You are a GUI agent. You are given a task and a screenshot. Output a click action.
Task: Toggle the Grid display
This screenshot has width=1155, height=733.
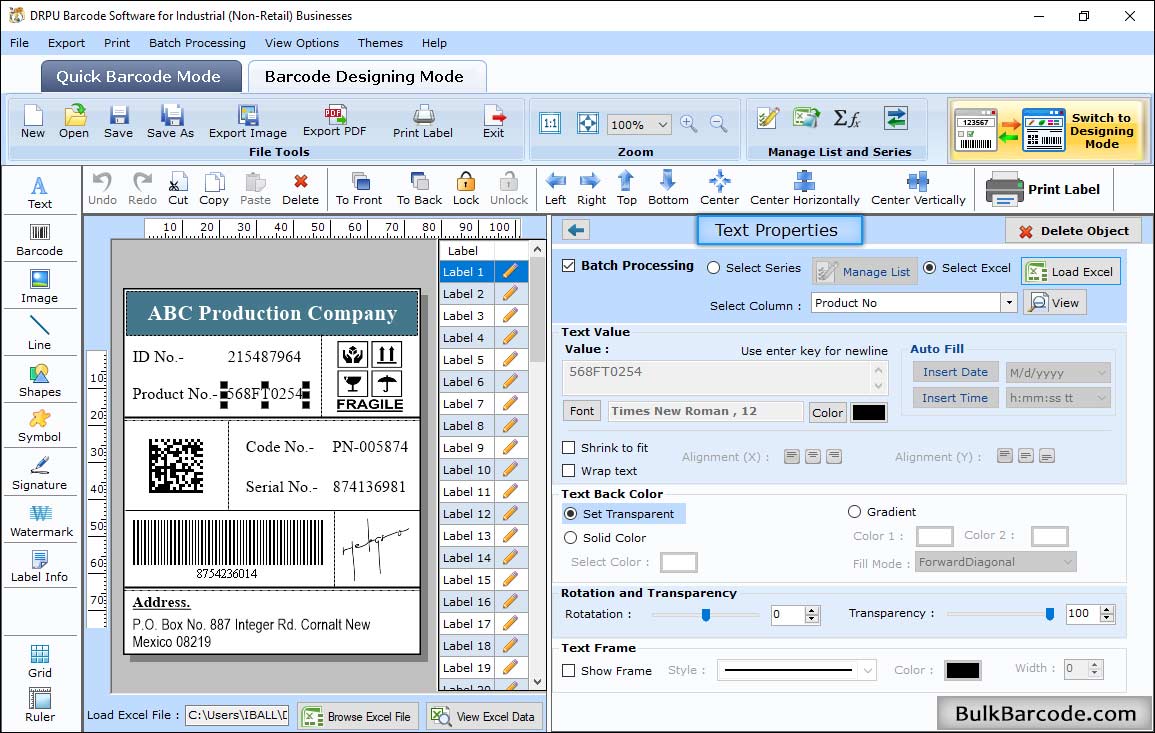click(40, 662)
